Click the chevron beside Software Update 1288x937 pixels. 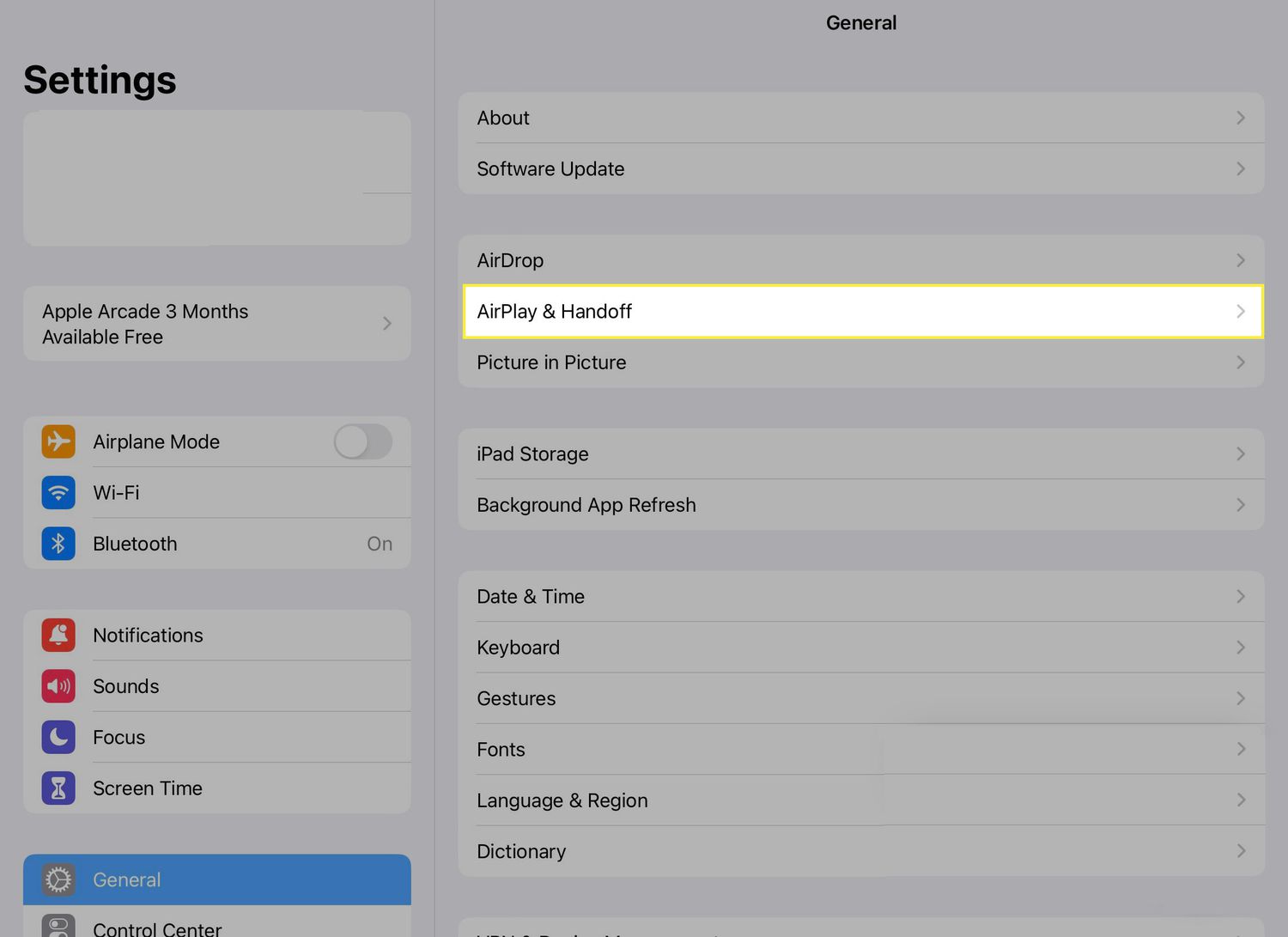coord(1240,169)
